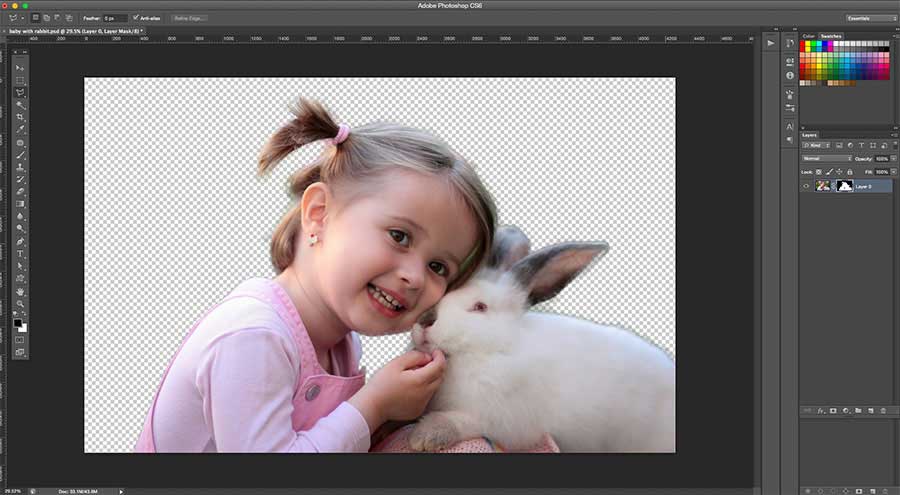The image size is (900, 495).
Task: Click the layer mask thumbnail of Layer 0
Action: coord(844,186)
